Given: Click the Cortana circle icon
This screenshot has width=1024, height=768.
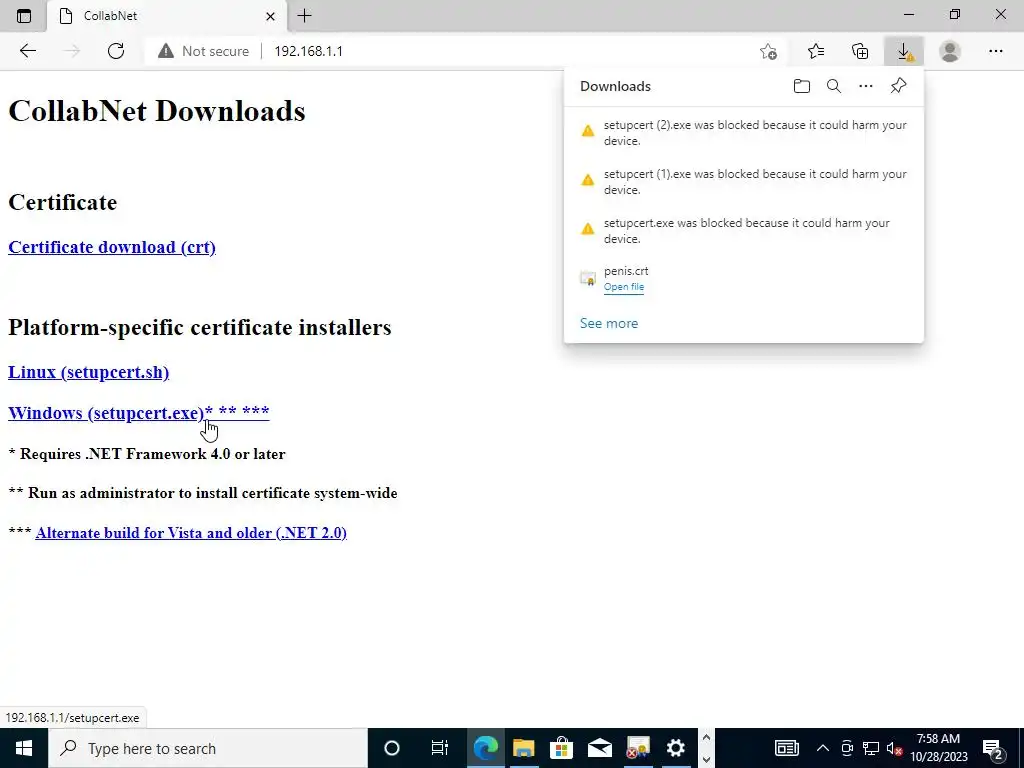Looking at the screenshot, I should pos(392,748).
